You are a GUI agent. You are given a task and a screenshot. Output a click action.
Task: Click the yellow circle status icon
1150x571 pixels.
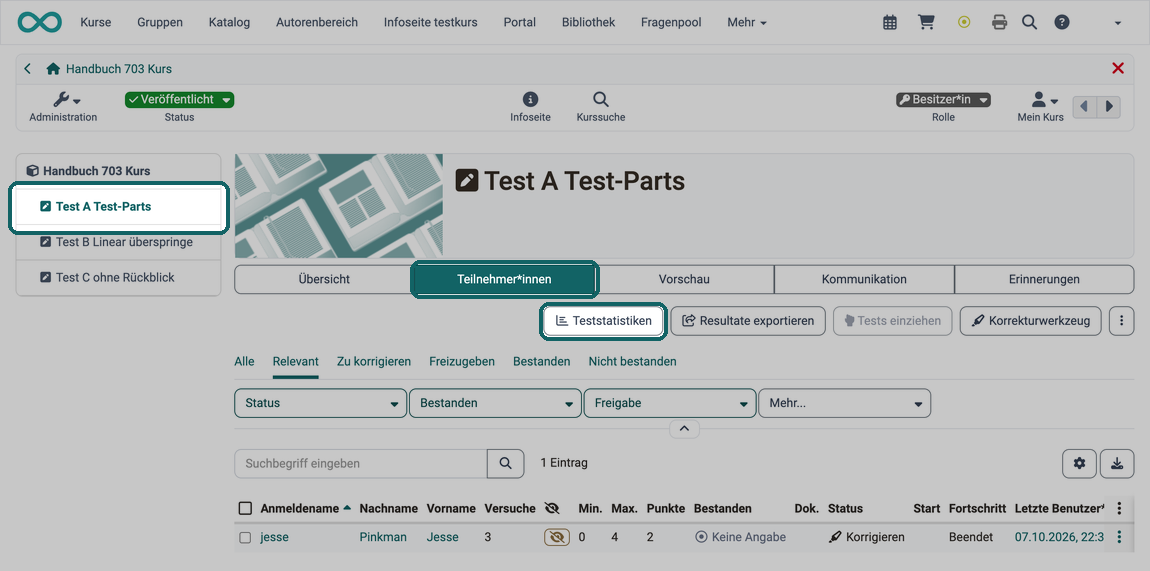964,23
